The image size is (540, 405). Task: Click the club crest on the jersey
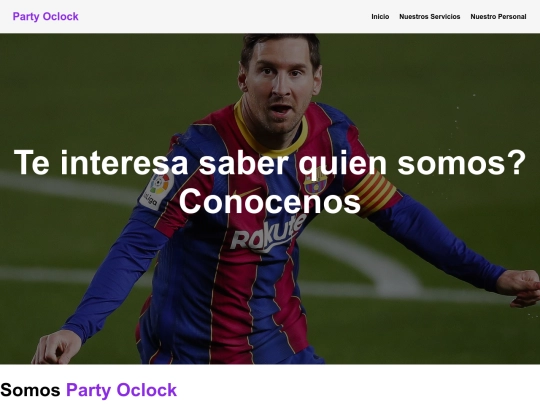[315, 180]
